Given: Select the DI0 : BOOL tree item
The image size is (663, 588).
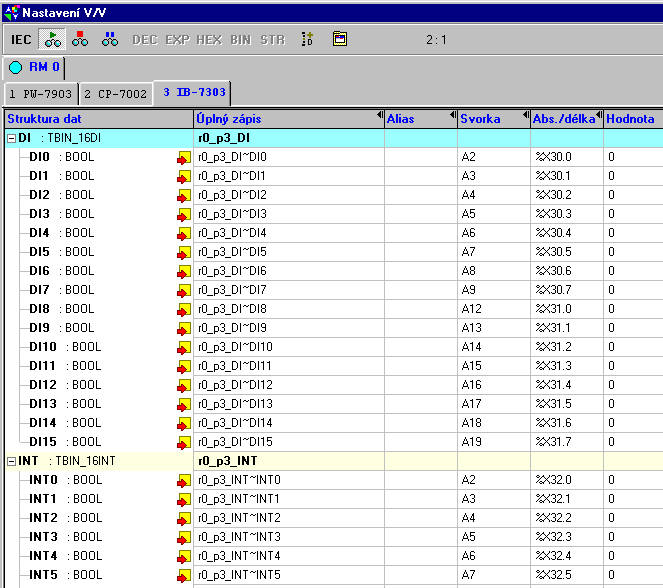Looking at the screenshot, I should click(x=62, y=157).
